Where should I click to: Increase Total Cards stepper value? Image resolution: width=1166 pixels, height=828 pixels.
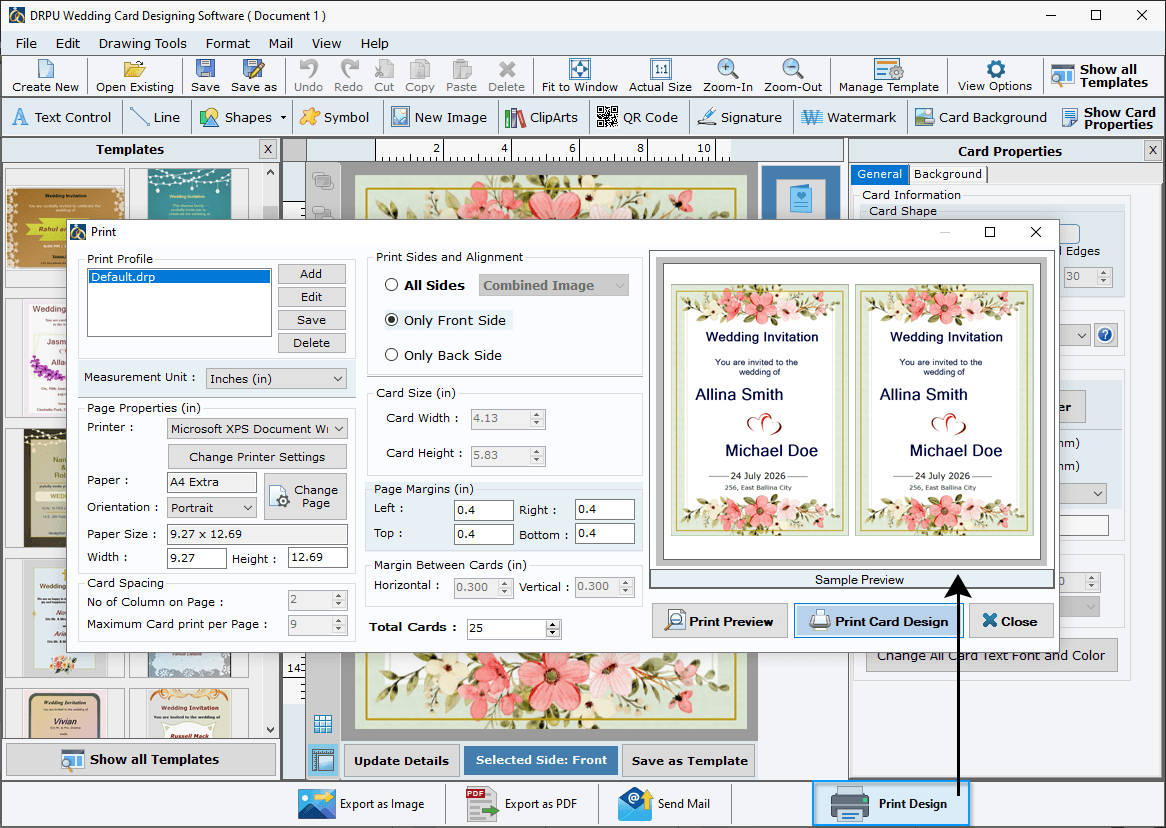553,623
